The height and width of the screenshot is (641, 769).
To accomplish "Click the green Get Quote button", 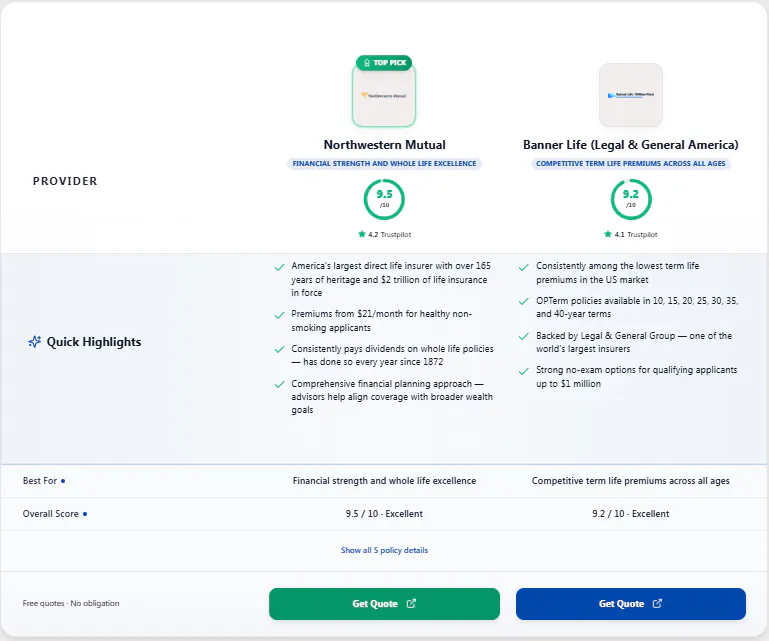I will pos(384,604).
